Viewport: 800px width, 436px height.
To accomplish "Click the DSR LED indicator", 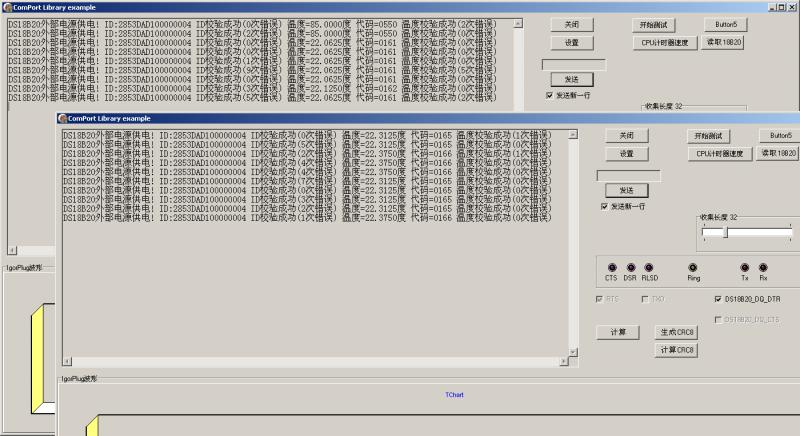I will [x=630, y=267].
